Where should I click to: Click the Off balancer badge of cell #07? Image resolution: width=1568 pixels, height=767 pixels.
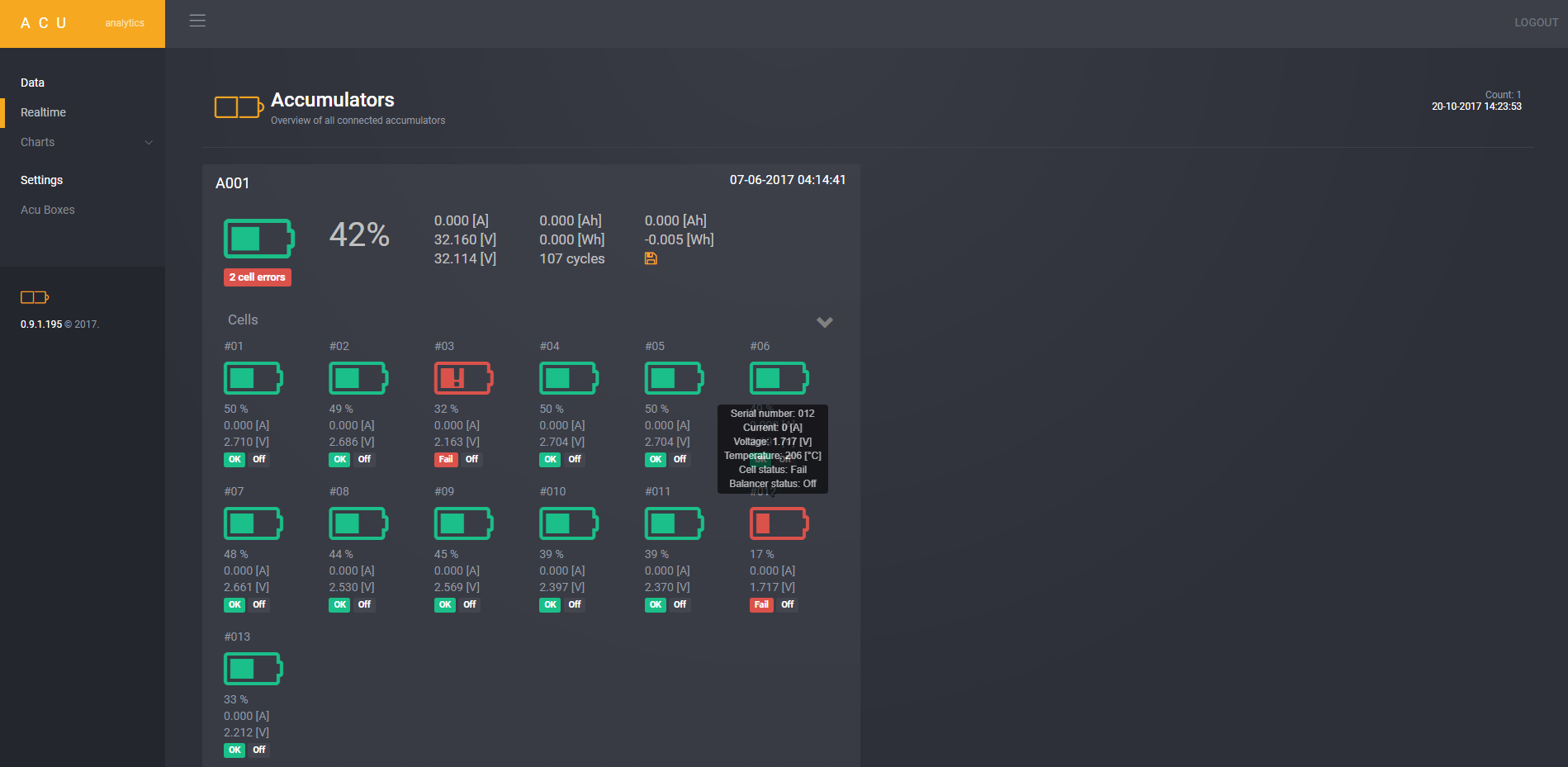pyautogui.click(x=259, y=604)
